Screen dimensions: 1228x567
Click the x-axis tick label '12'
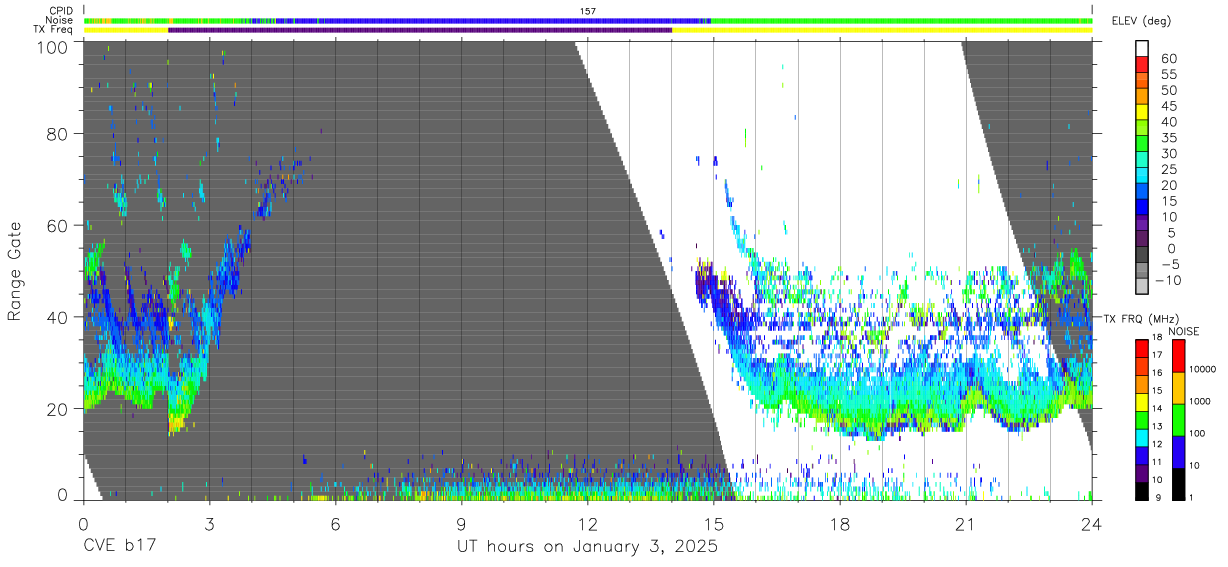pos(587,522)
